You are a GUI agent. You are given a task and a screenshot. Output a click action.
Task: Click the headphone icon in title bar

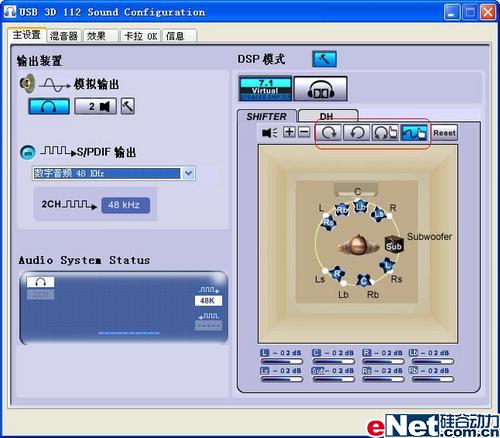pos(10,12)
